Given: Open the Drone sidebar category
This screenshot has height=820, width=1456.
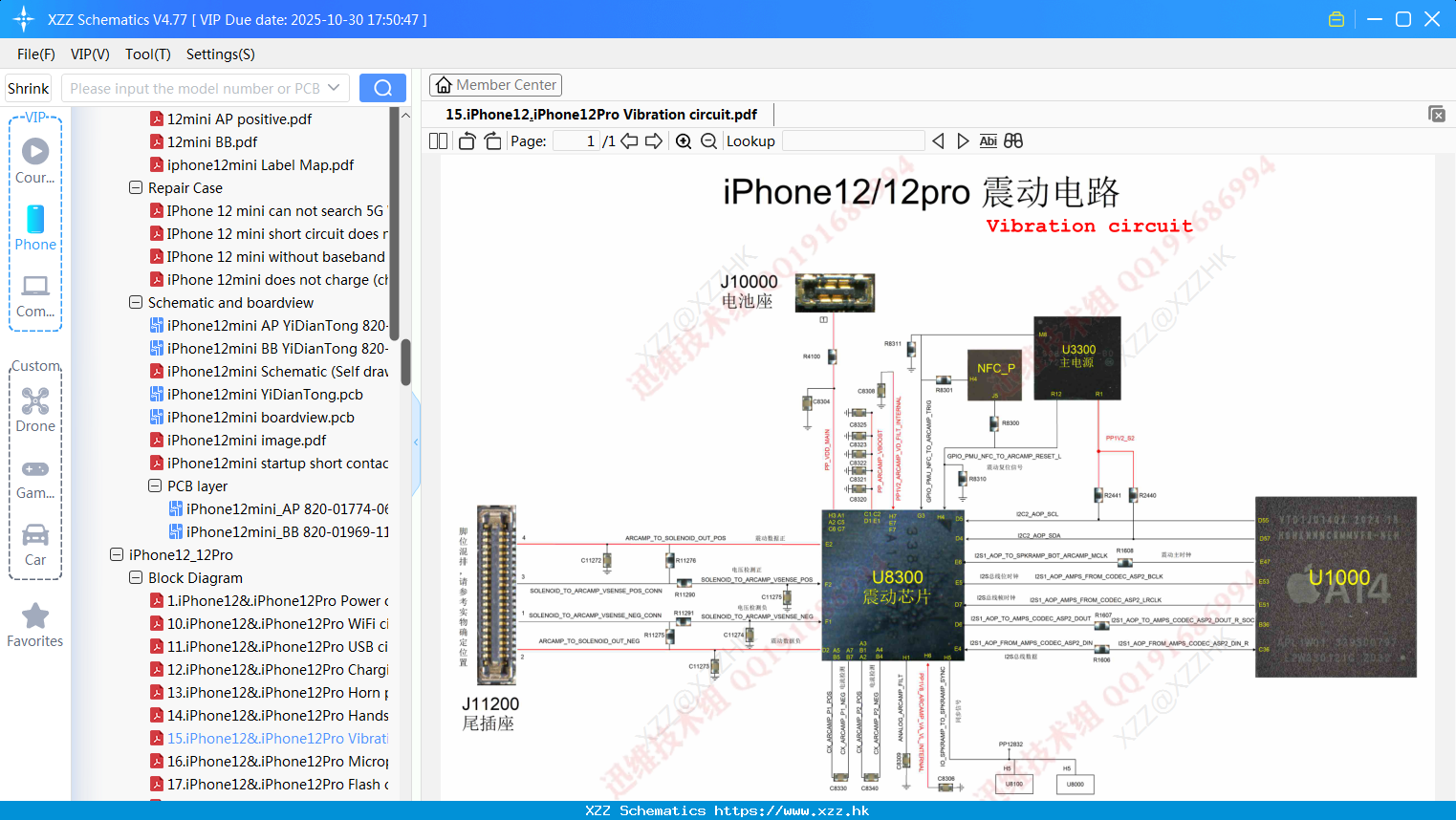Looking at the screenshot, I should [35, 410].
